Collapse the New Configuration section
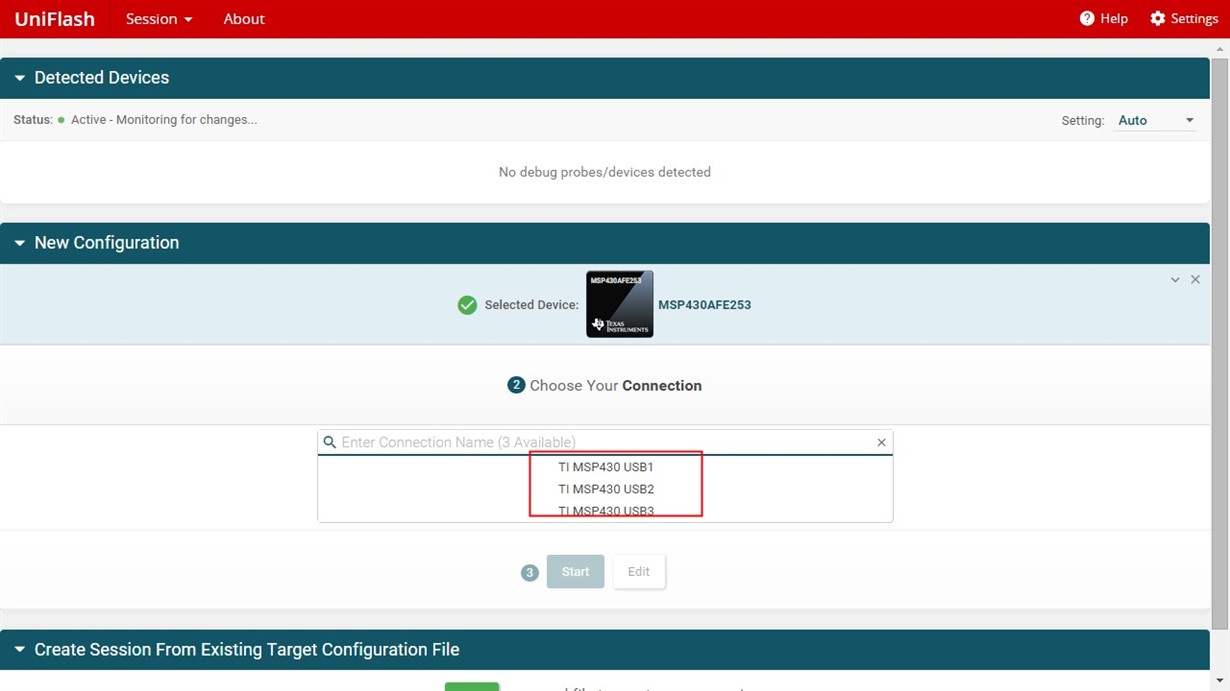Viewport: 1230px width, 691px height. coord(20,243)
